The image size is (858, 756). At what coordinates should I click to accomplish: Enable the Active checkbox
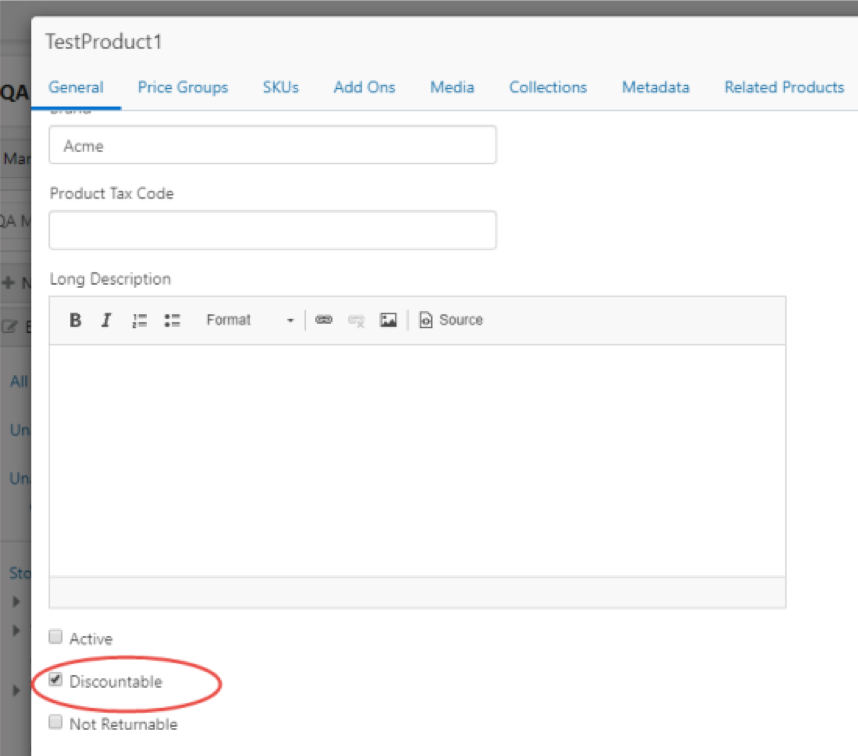56,637
